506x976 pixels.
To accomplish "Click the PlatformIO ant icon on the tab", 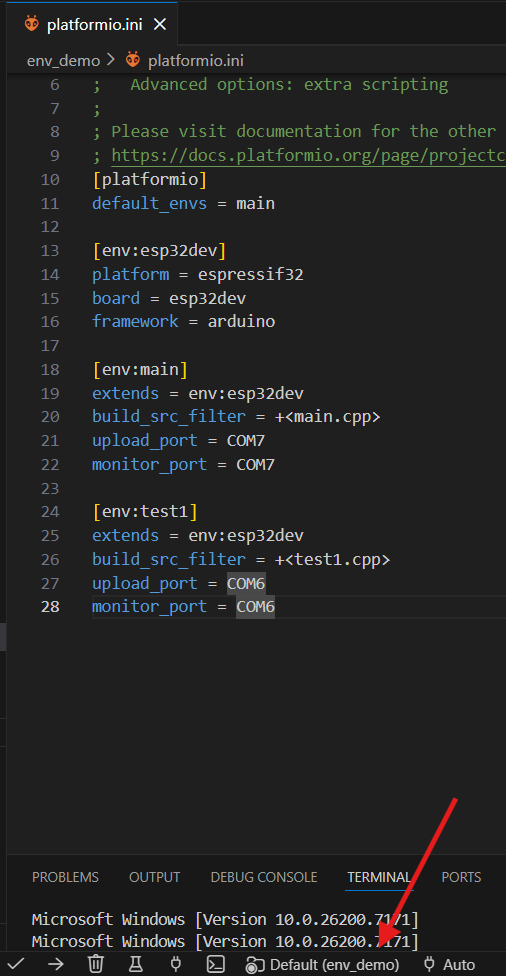I will click(32, 24).
